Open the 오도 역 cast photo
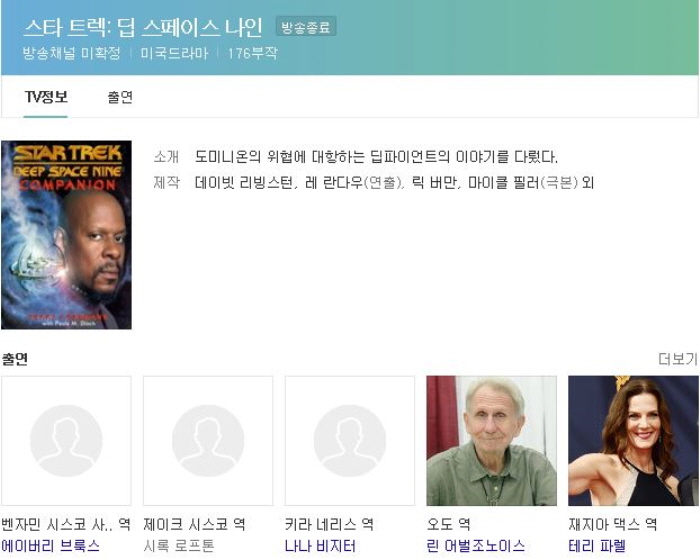This screenshot has width=700, height=559. [491, 441]
